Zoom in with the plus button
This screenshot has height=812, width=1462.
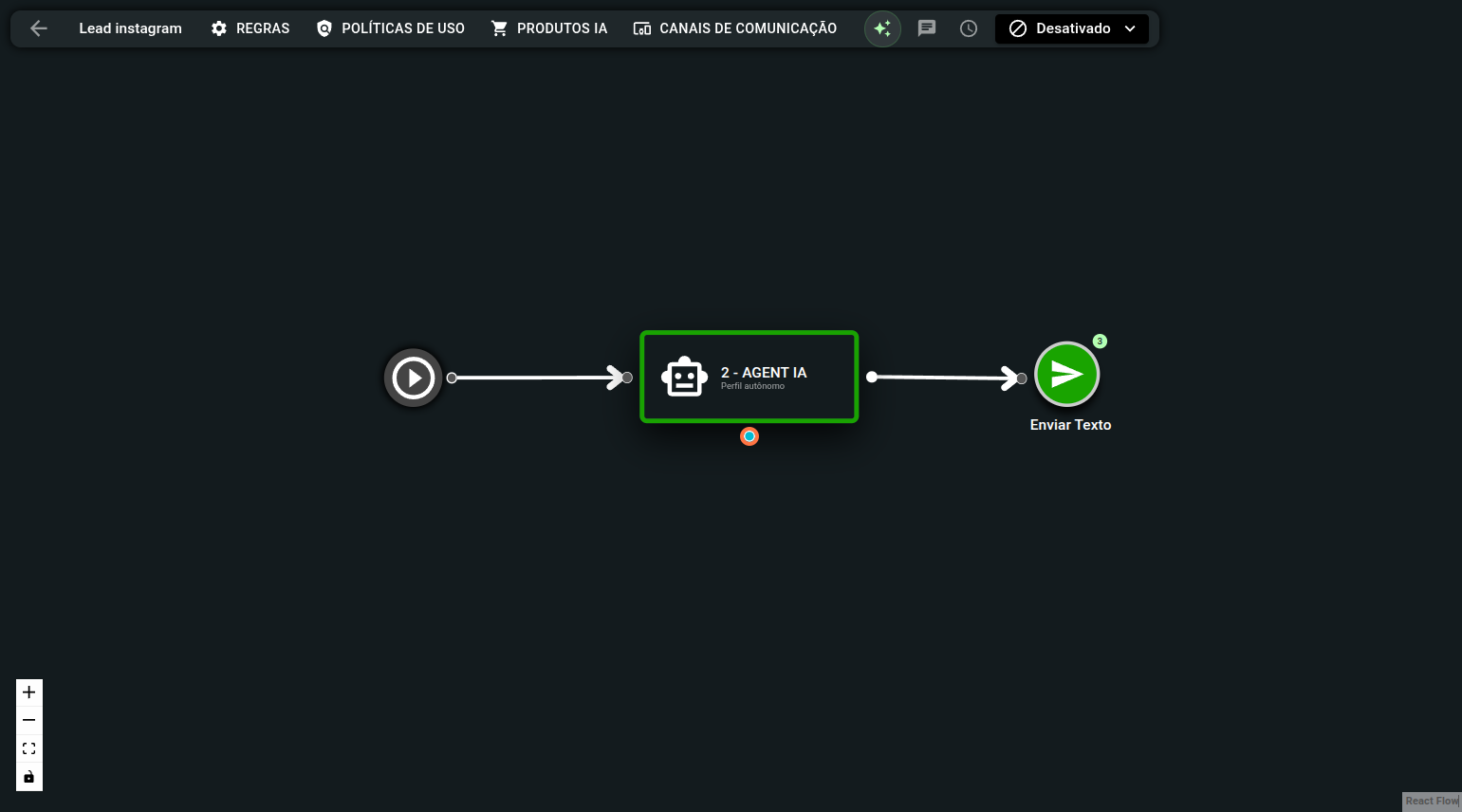[29, 692]
